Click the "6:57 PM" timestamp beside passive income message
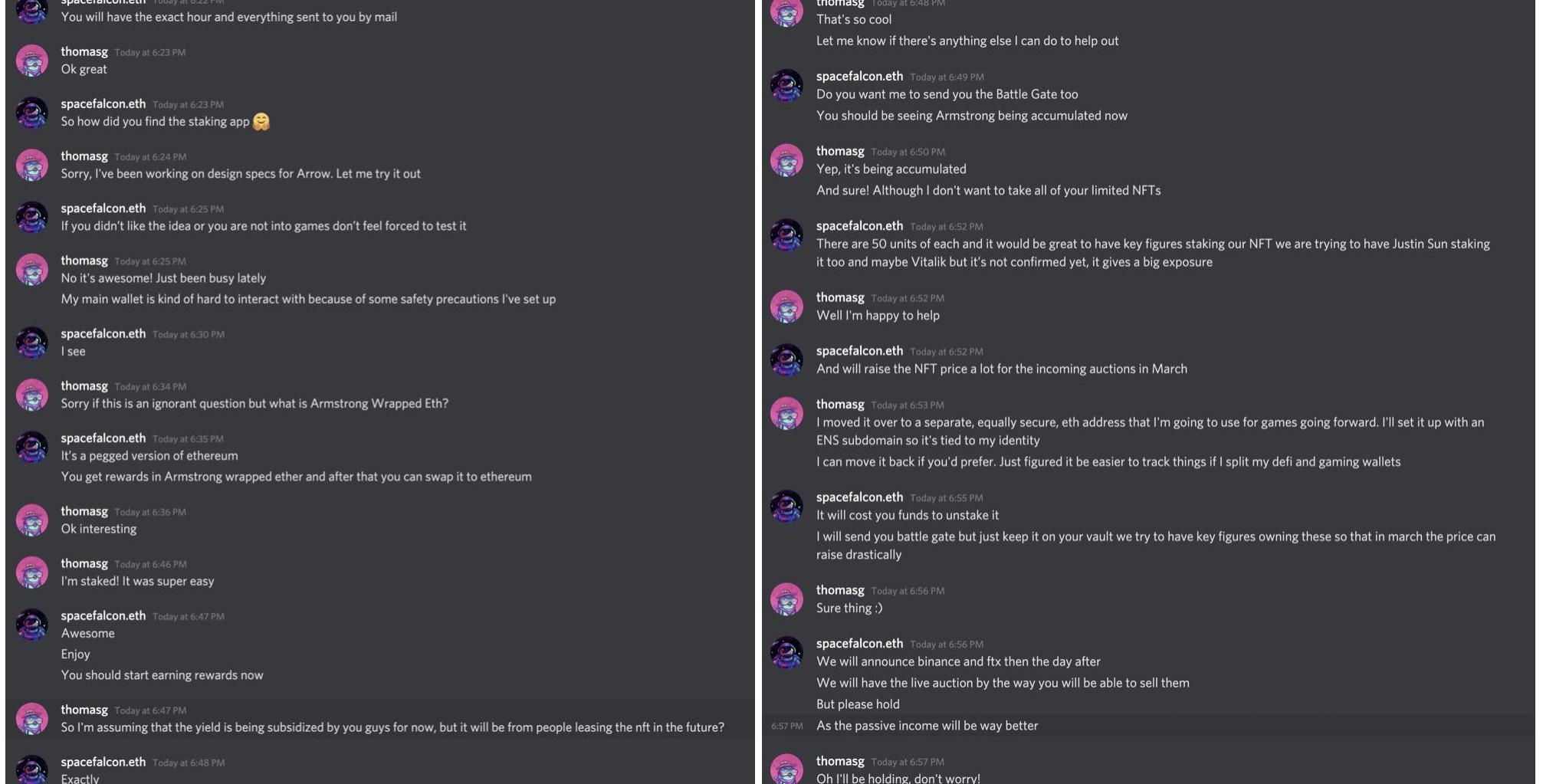This screenshot has width=1543, height=784. [787, 726]
